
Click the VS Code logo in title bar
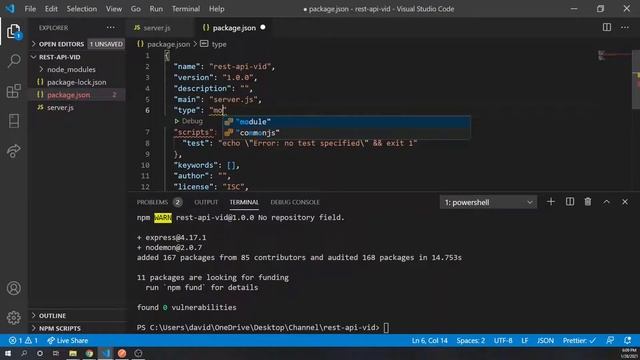(x=10, y=9)
